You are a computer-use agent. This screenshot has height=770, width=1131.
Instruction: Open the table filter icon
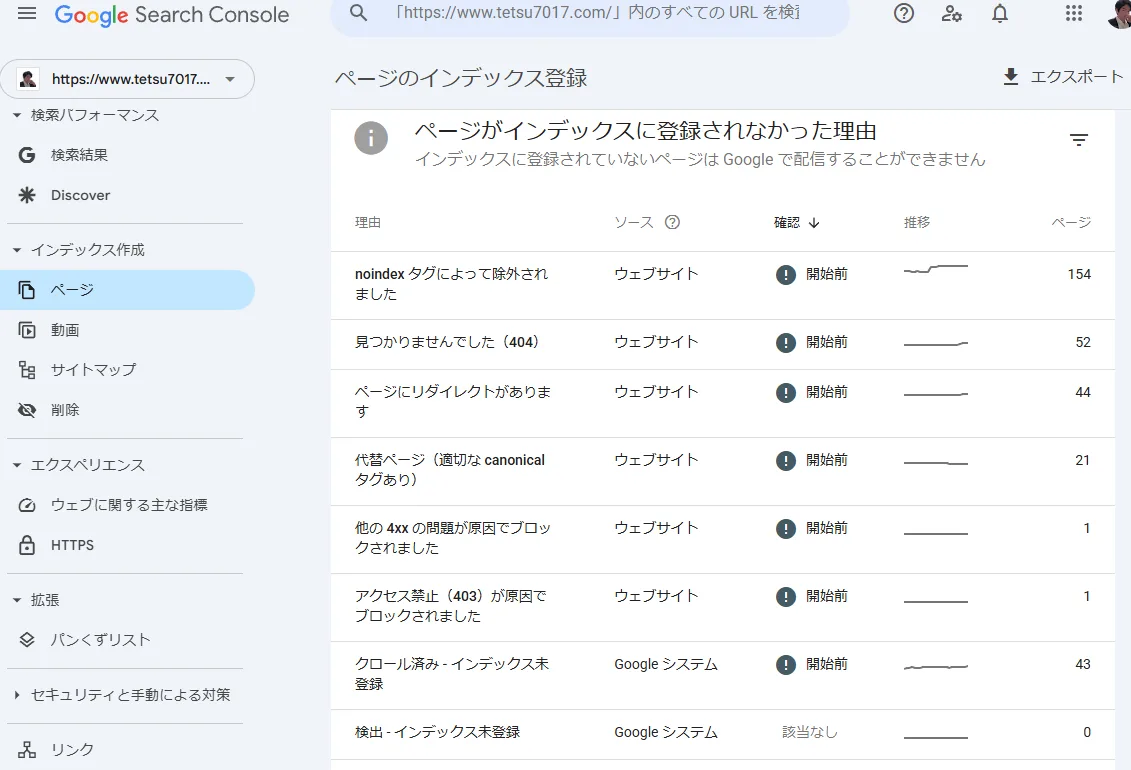tap(1079, 140)
